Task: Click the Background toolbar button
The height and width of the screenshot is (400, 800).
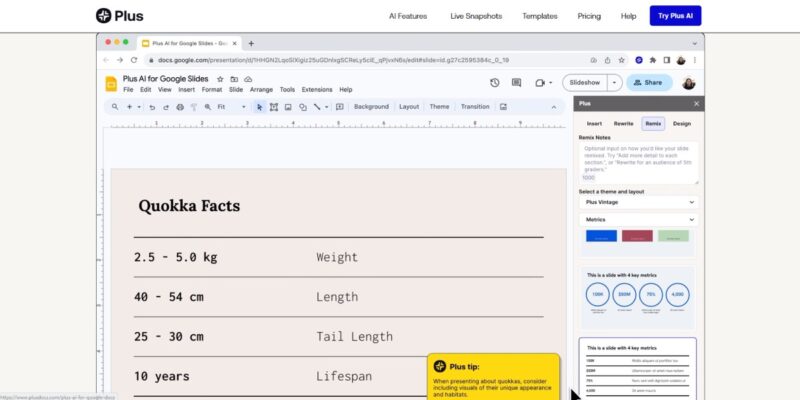Action: [x=371, y=107]
